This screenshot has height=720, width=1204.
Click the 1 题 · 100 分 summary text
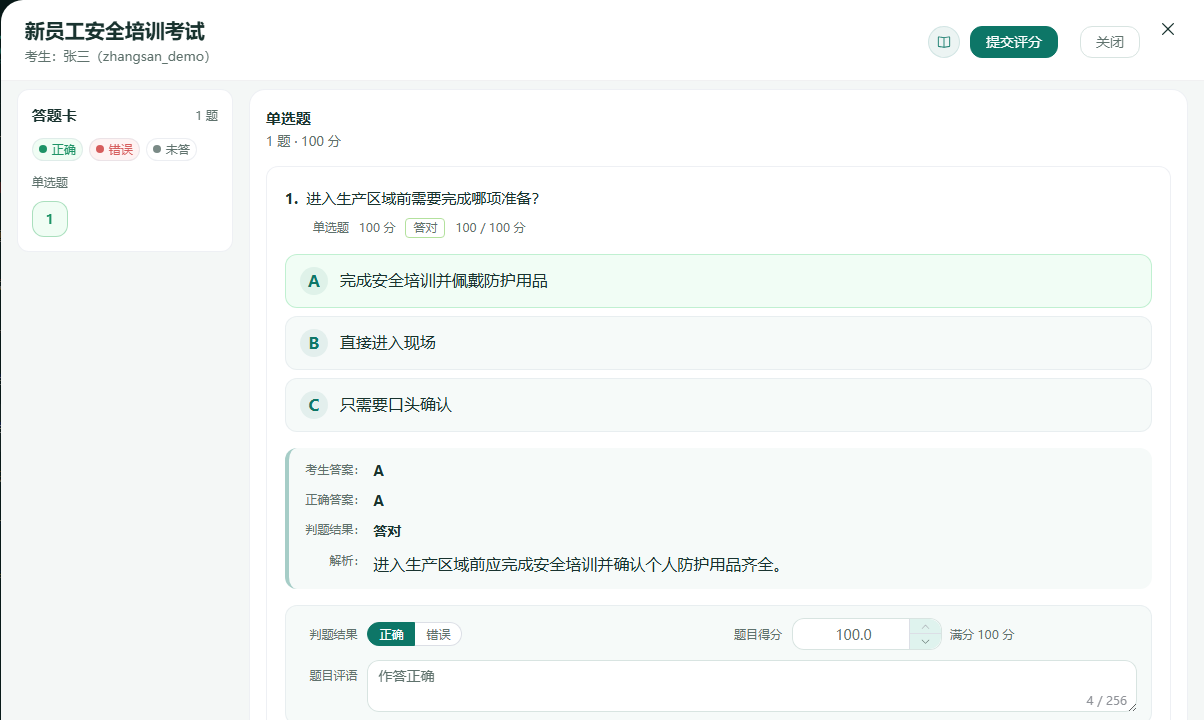coord(303,141)
